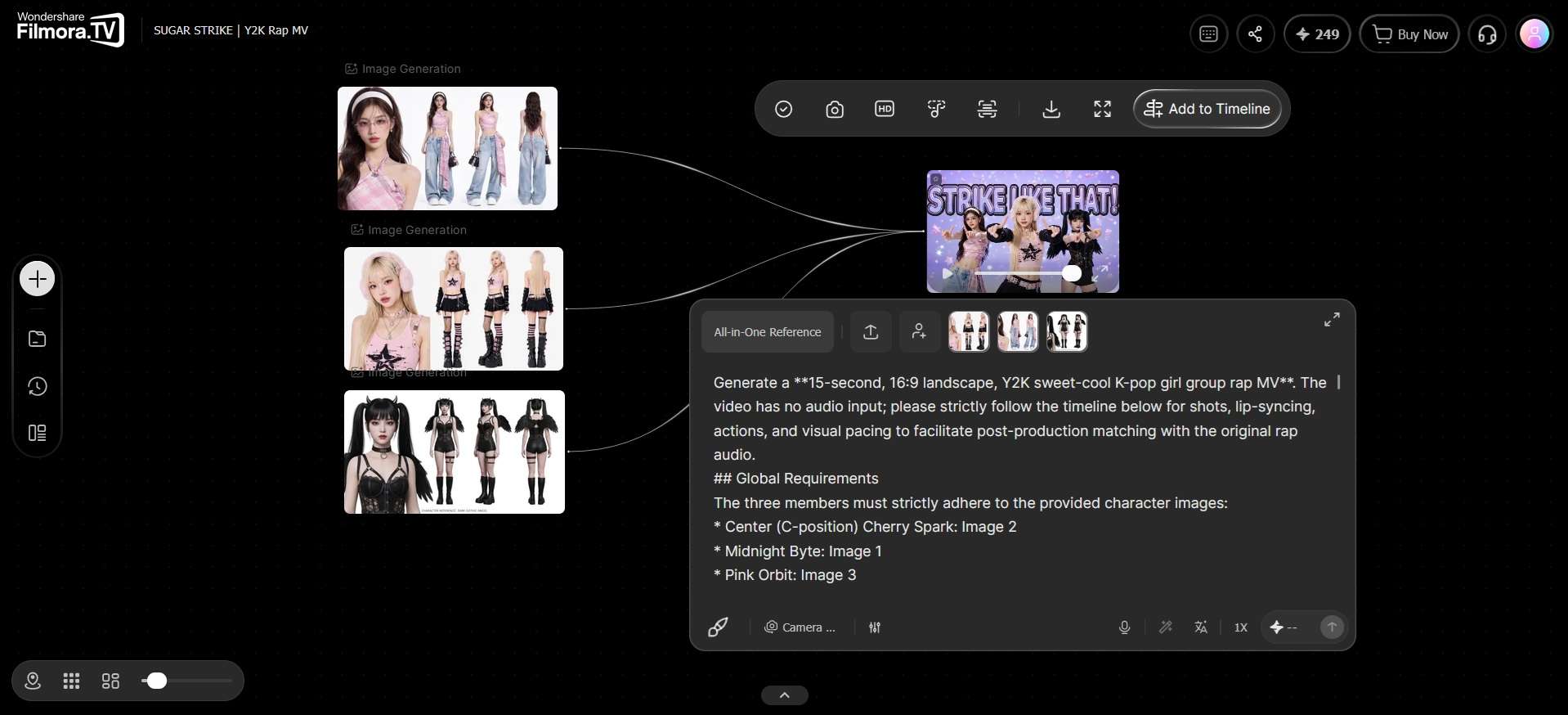Viewport: 1568px width, 715px height.
Task: Click the download icon in video toolbar
Action: point(1051,109)
